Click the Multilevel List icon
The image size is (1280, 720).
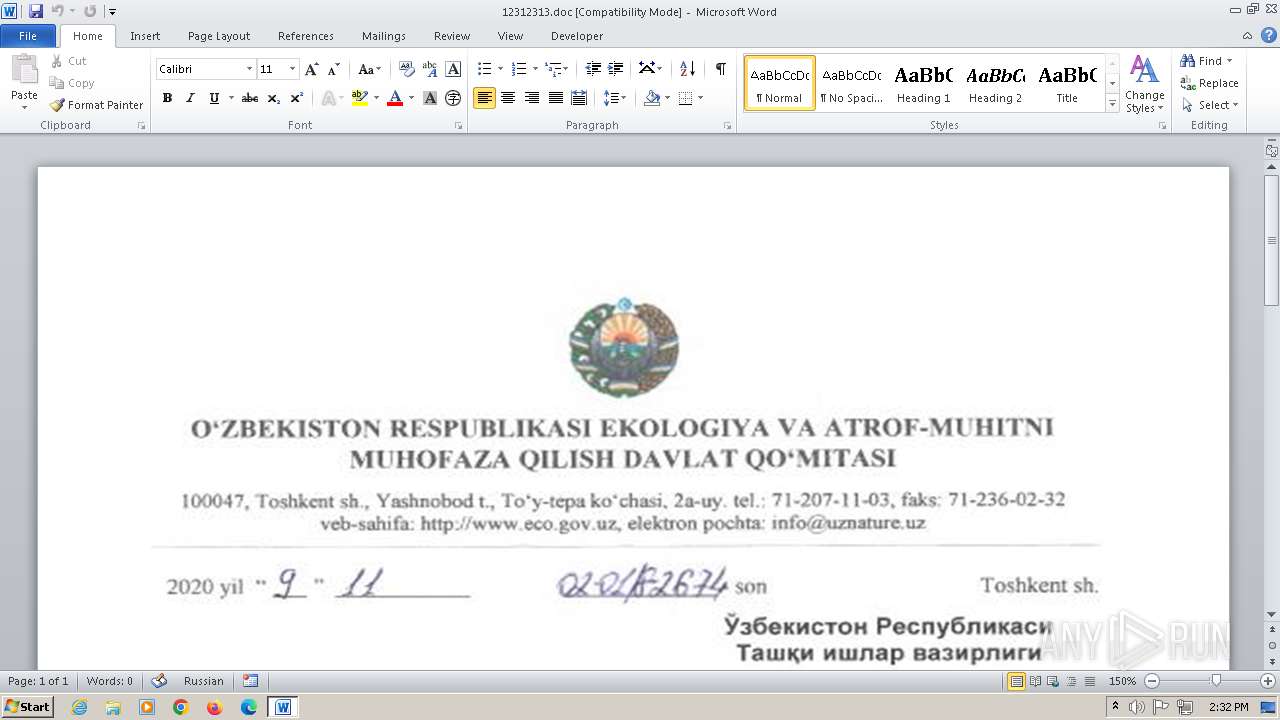[553, 69]
